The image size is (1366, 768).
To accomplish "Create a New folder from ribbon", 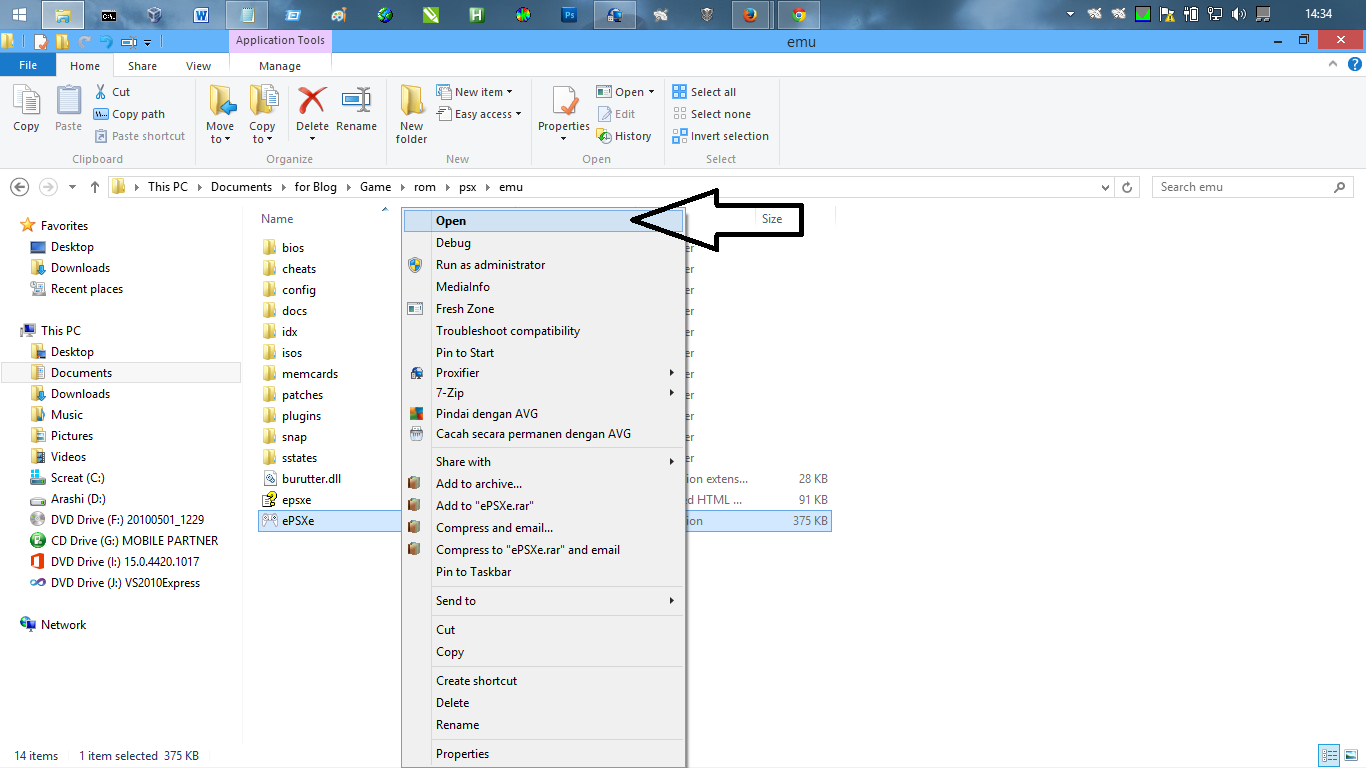I will pyautogui.click(x=412, y=114).
